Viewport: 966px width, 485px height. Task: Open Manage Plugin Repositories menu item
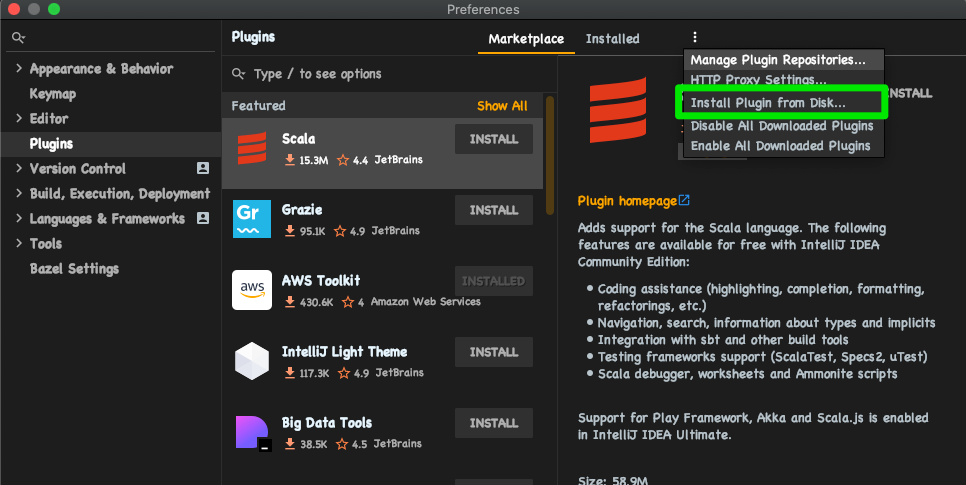tap(778, 60)
